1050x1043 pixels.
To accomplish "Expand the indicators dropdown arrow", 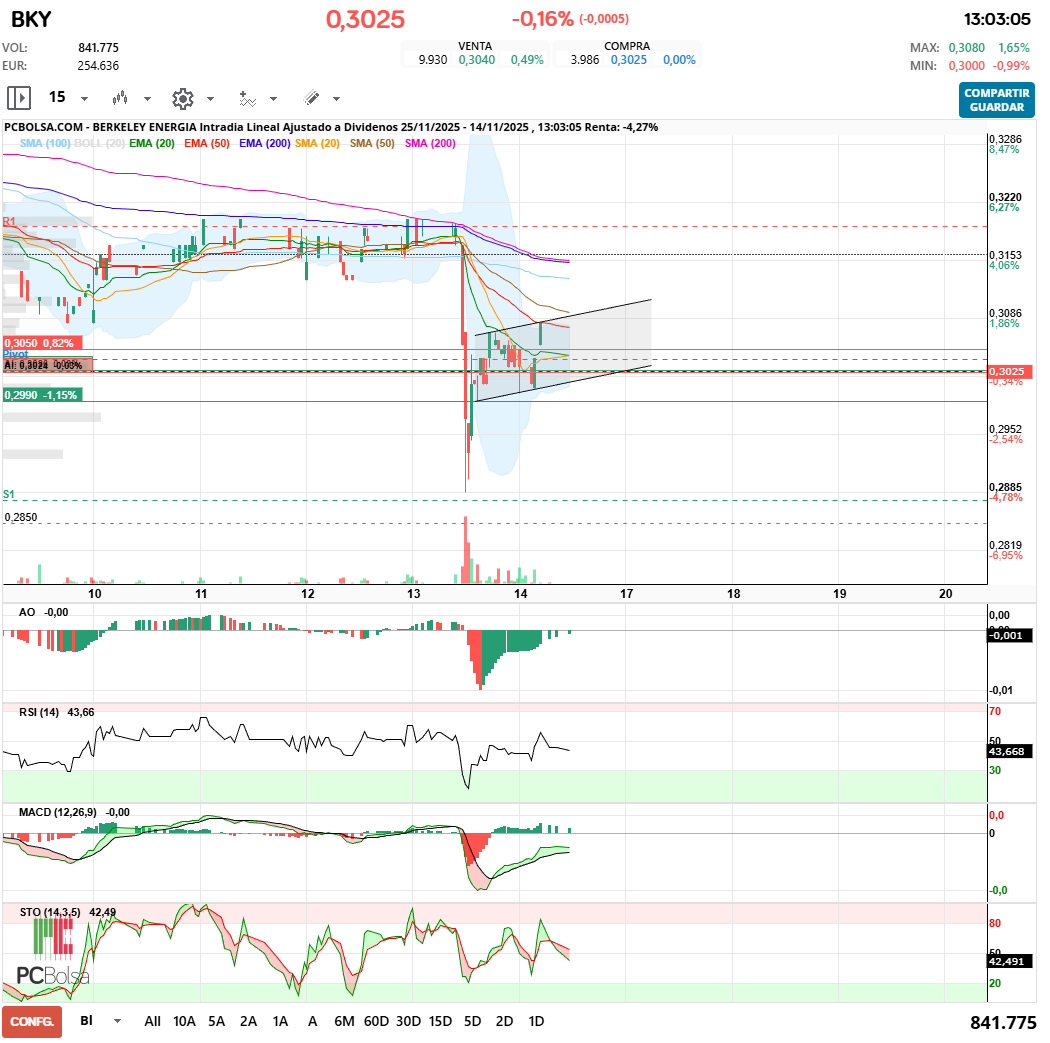I will pos(273,99).
